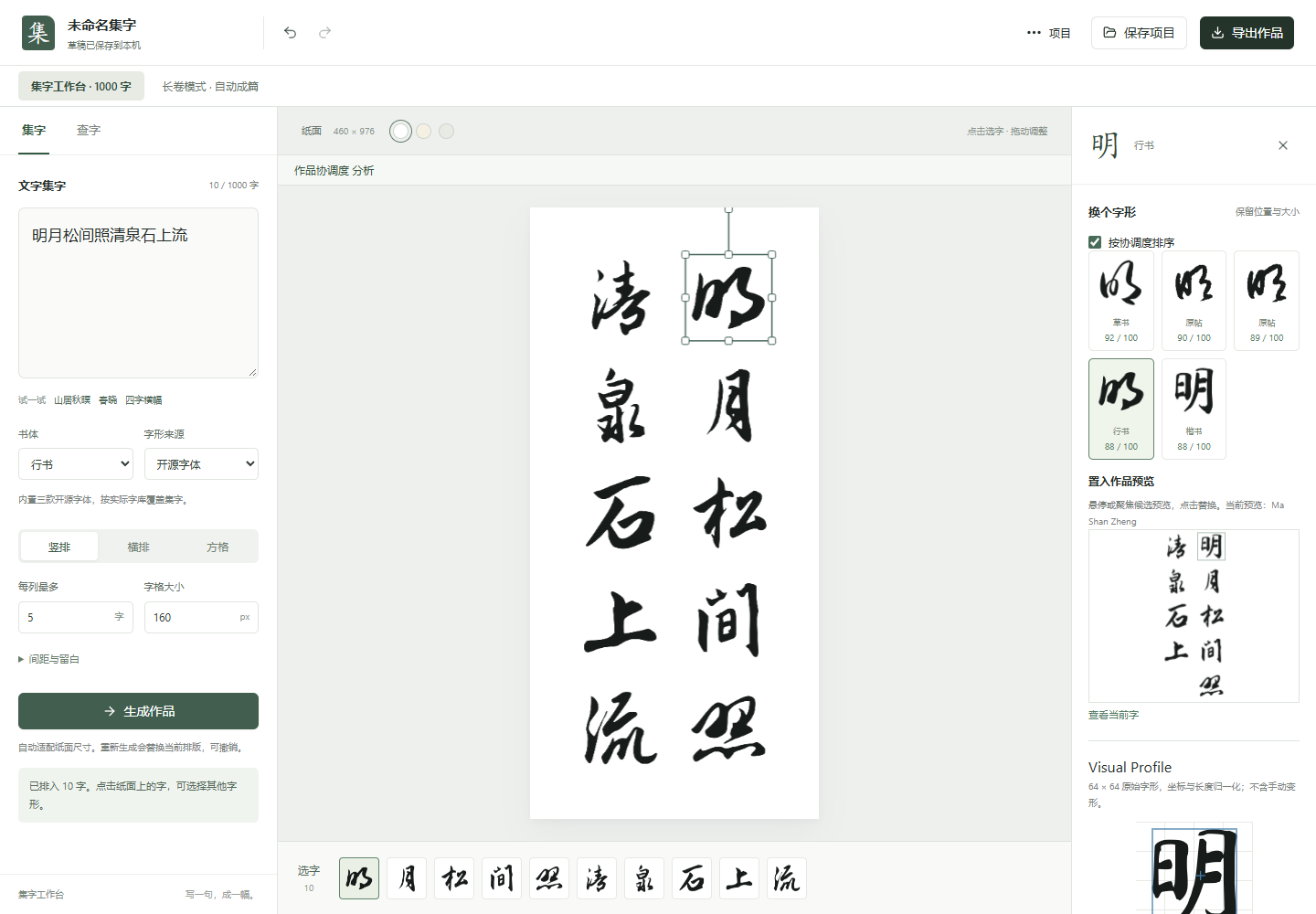The image size is (1316, 914).
Task: Pick the 草书 92 / 100 glyph variant
Action: 1121,300
